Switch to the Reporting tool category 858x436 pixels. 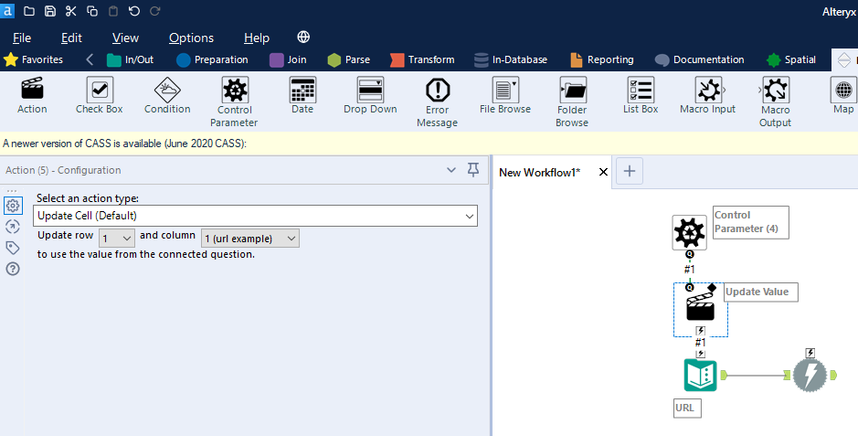pos(601,60)
